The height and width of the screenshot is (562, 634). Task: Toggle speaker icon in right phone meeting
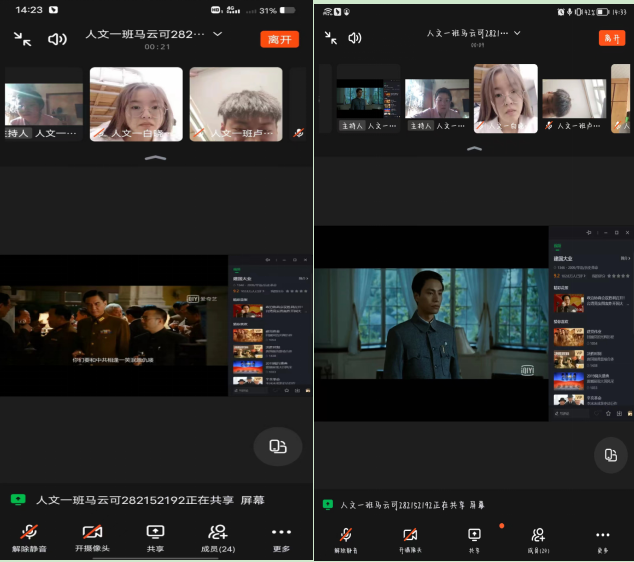coord(355,38)
